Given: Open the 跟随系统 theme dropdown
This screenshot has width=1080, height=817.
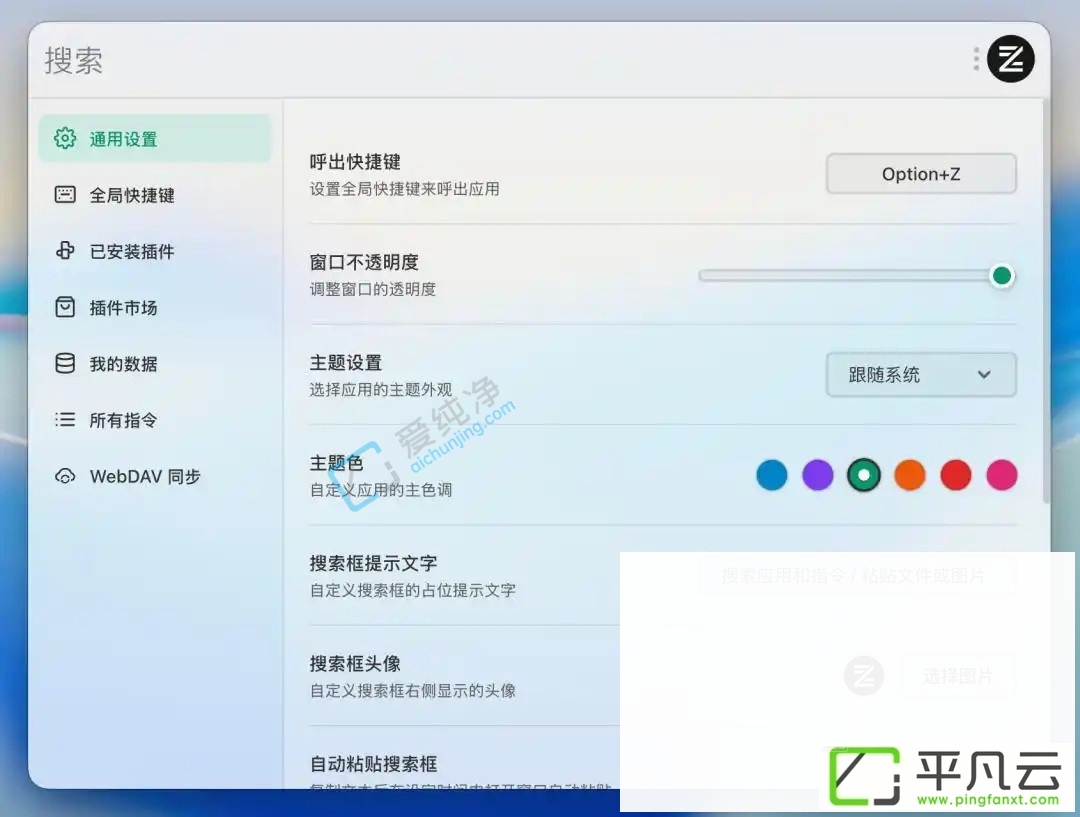Looking at the screenshot, I should coord(921,375).
